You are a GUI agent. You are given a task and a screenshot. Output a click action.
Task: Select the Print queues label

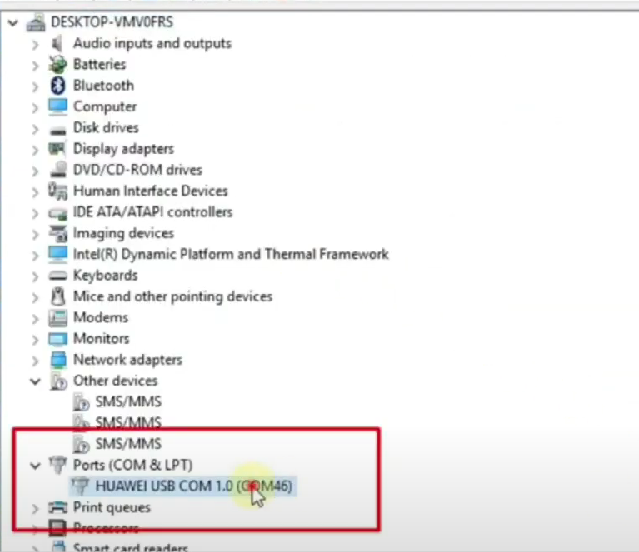pyautogui.click(x=112, y=508)
